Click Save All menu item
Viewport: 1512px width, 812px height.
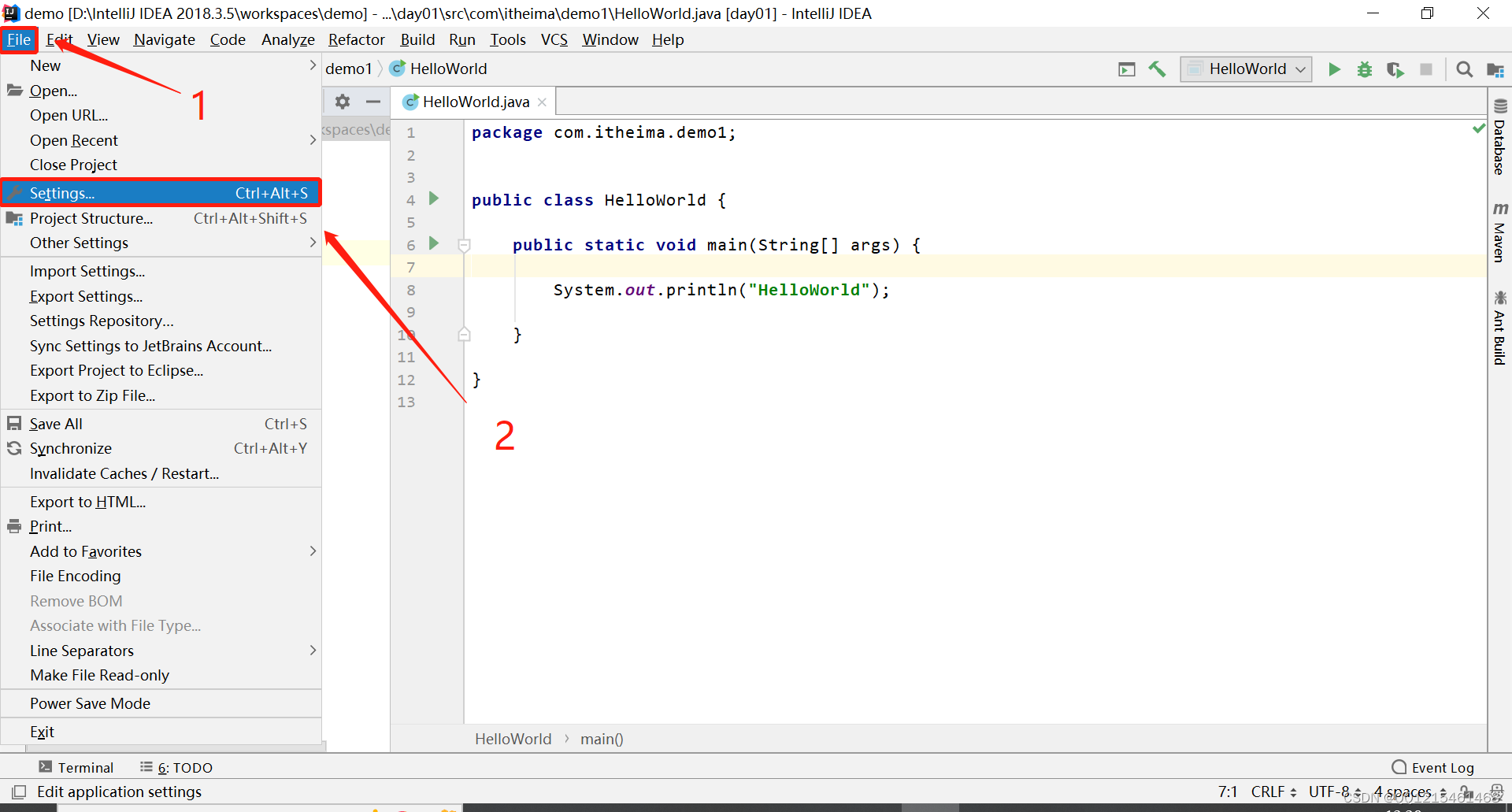(x=161, y=424)
